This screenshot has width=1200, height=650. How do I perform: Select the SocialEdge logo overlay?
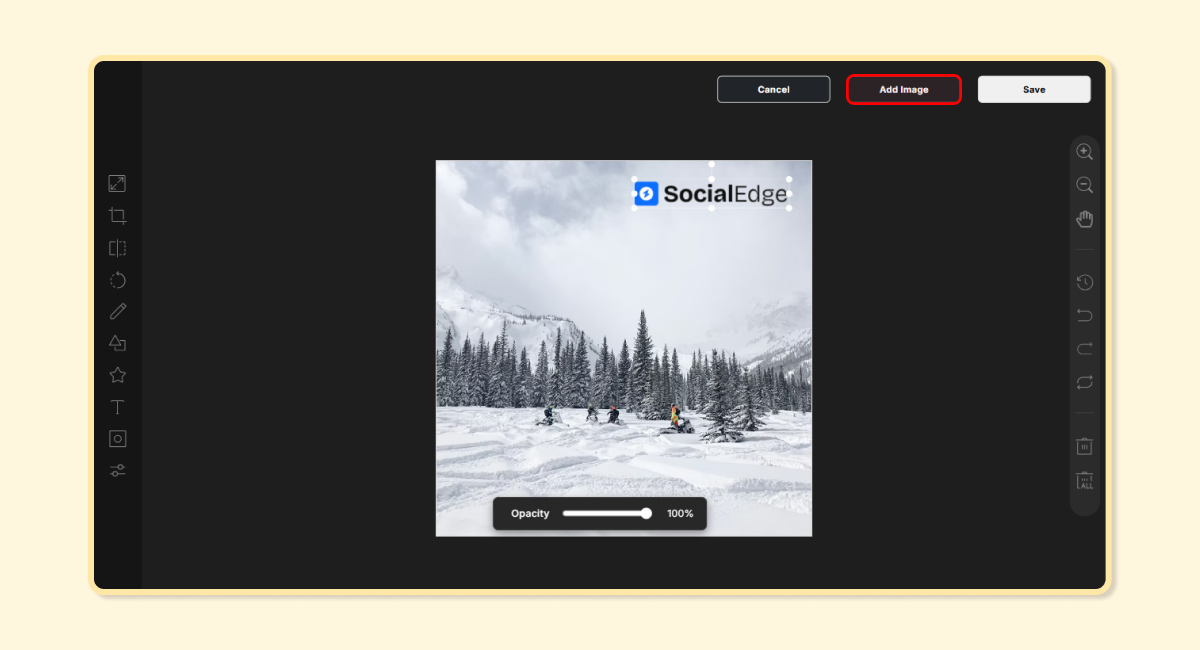click(712, 193)
